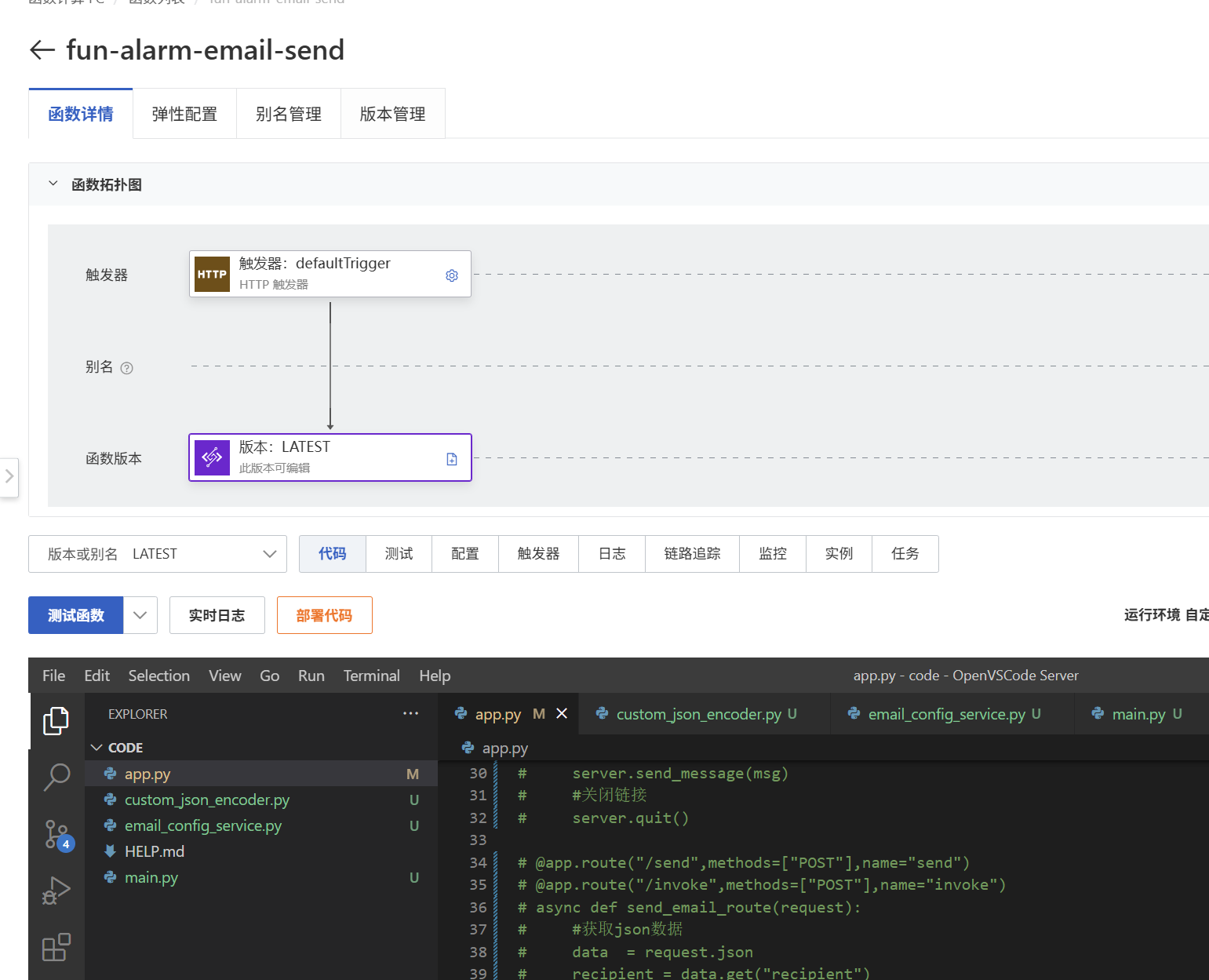Click the LATEST version document icon
Image resolution: width=1209 pixels, height=980 pixels.
(x=452, y=459)
